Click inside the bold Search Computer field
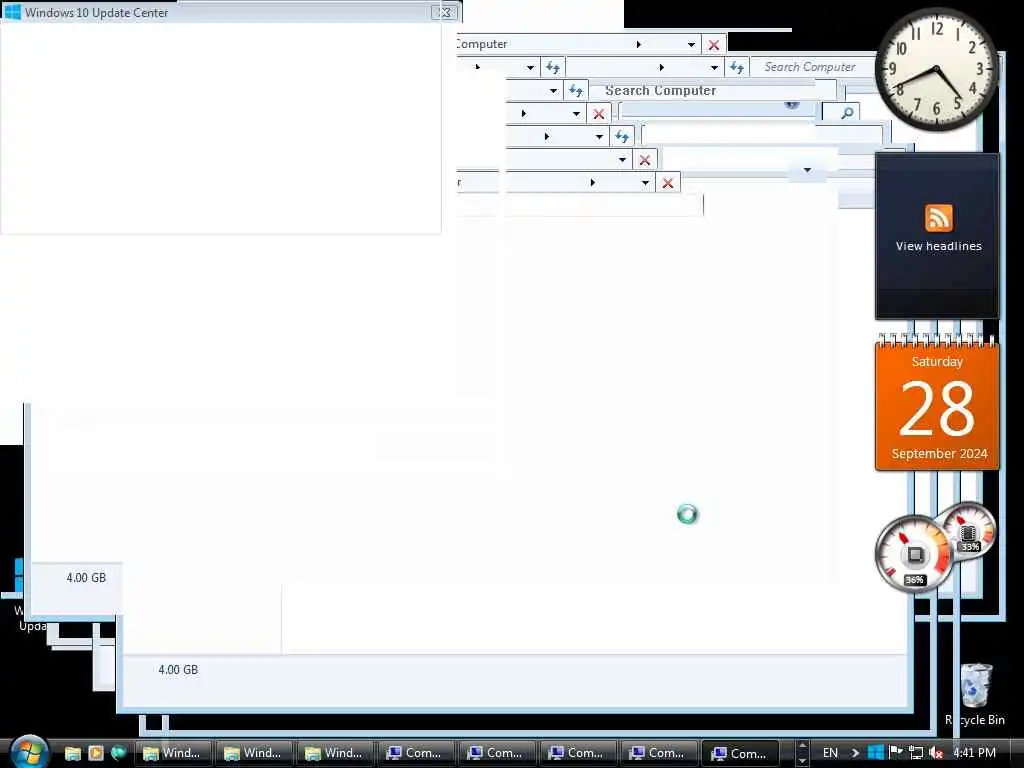The image size is (1024, 768). (712, 90)
